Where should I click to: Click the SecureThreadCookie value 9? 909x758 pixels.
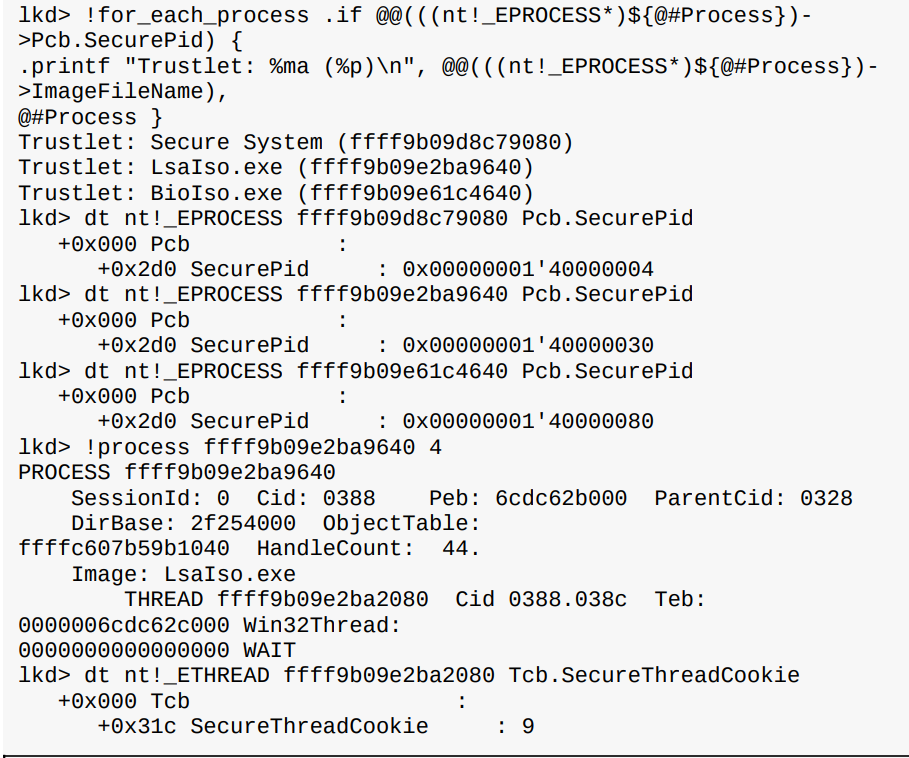coord(528,727)
